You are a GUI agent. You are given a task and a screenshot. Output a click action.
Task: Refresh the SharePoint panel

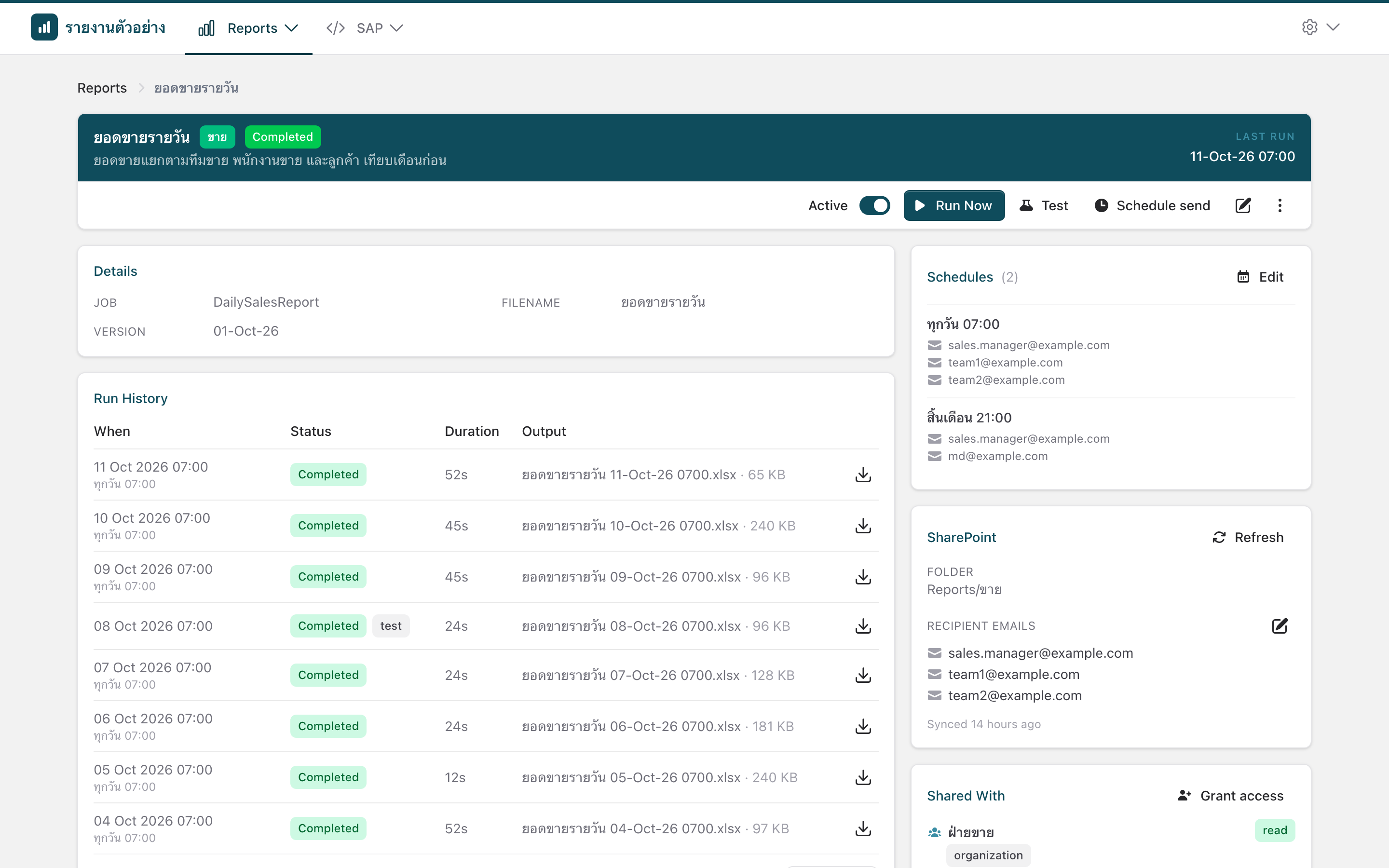[x=1248, y=537]
